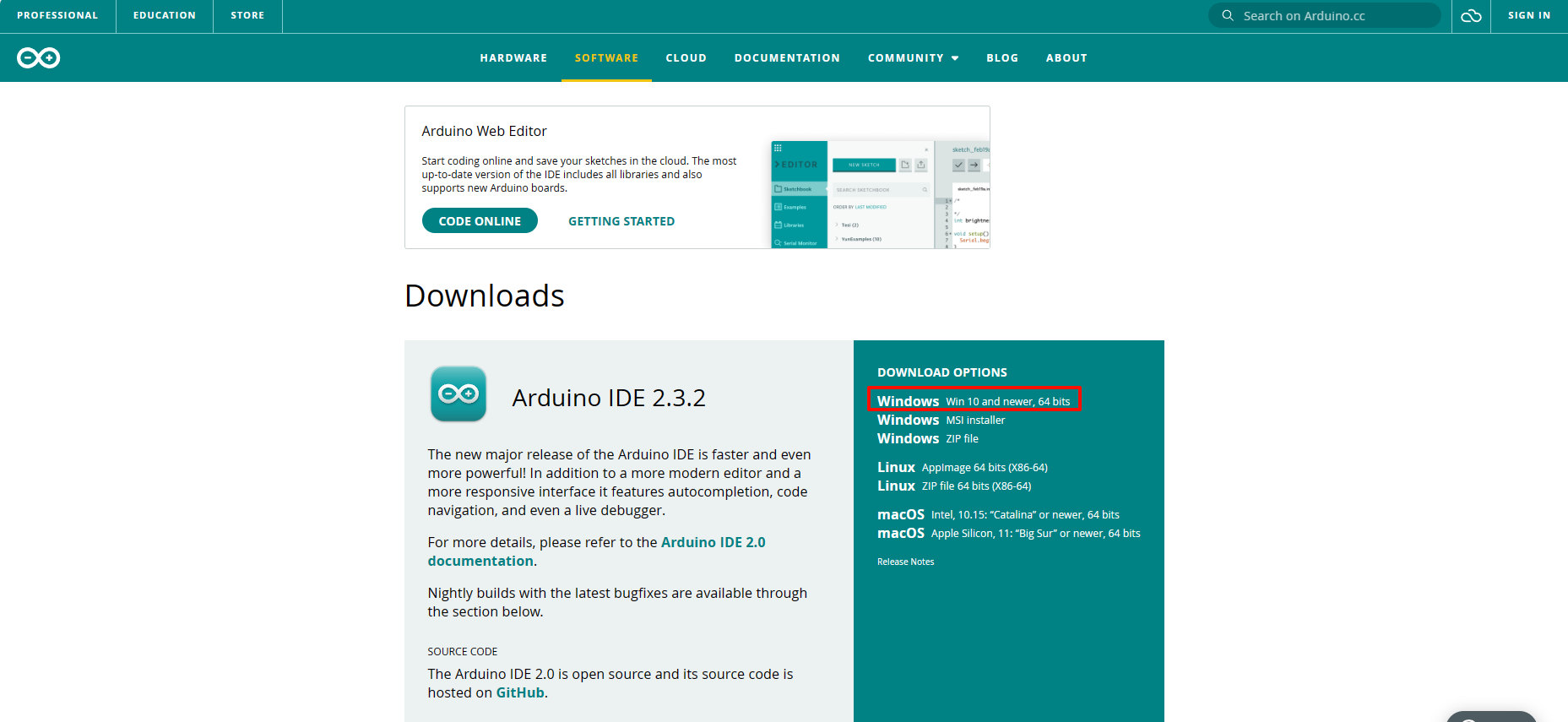Download Linux ZIP file 64 bits
Image resolution: width=1568 pixels, height=722 pixels.
point(954,486)
